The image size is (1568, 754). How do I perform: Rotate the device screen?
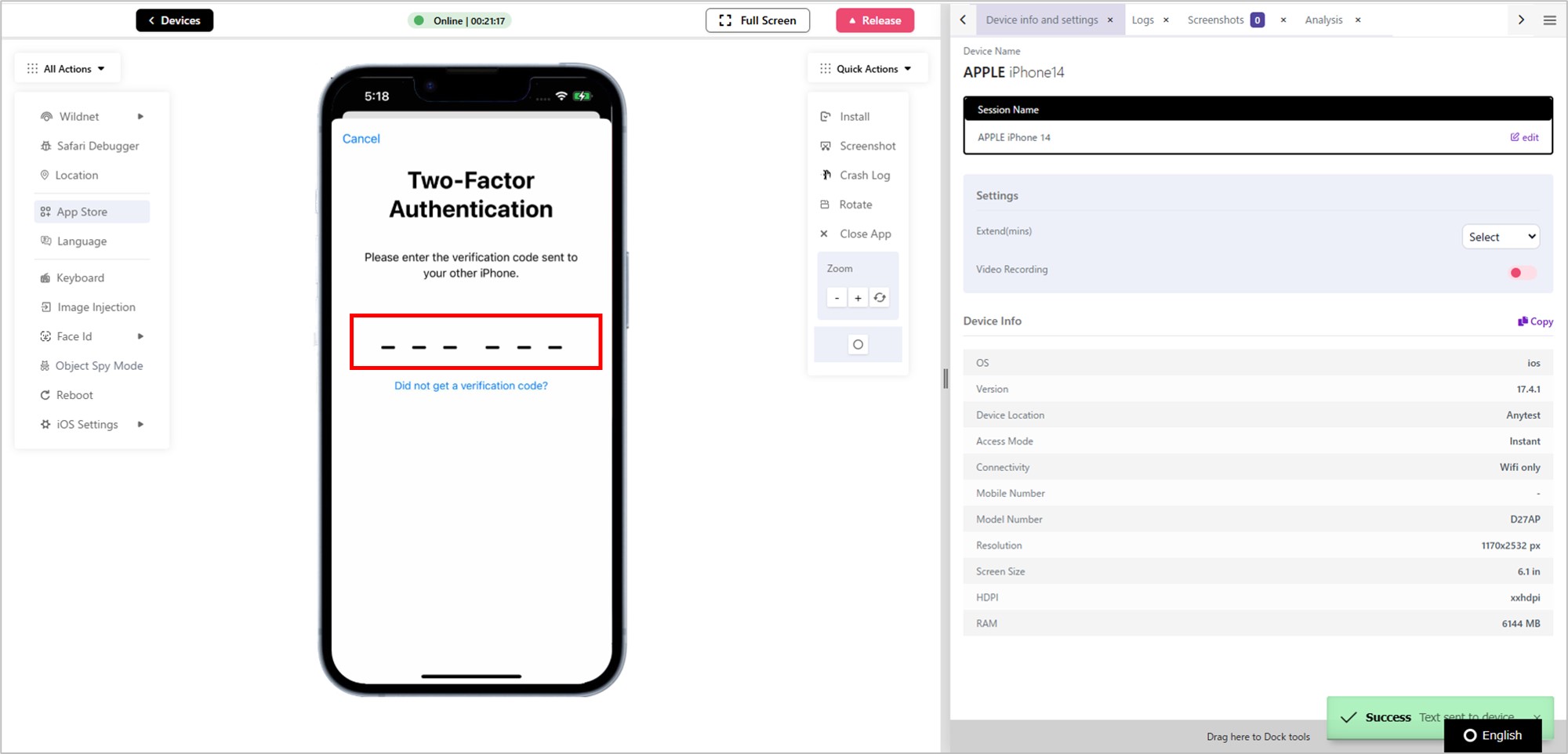point(846,205)
